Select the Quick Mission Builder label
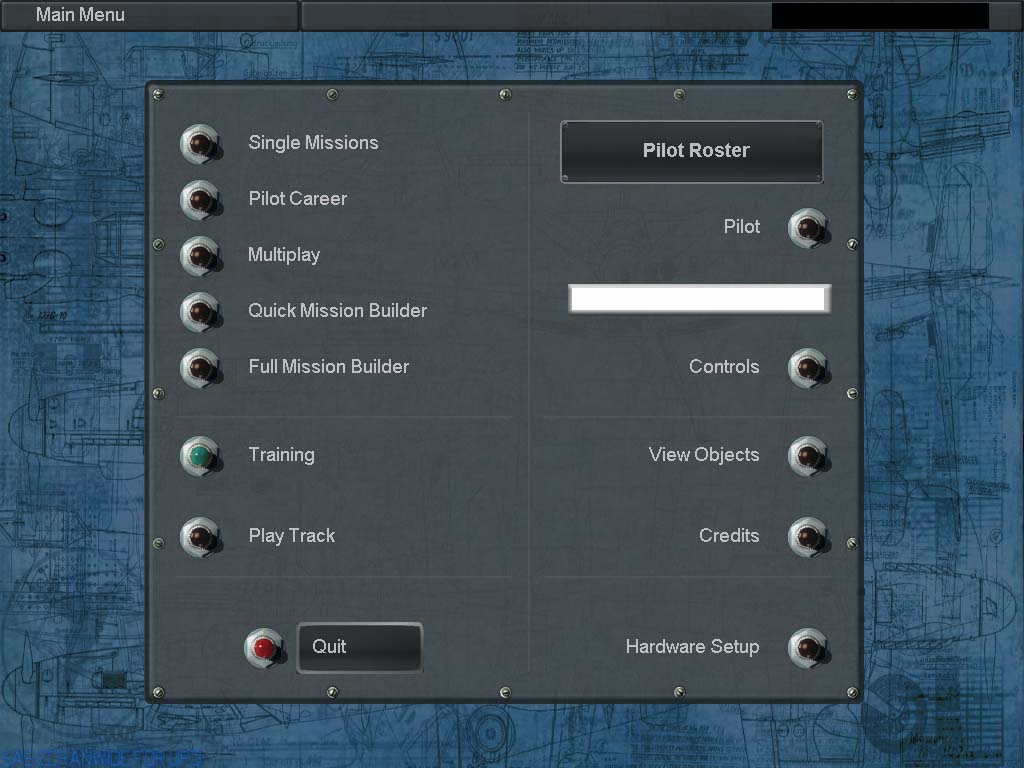The width and height of the screenshot is (1024, 768). pos(338,310)
